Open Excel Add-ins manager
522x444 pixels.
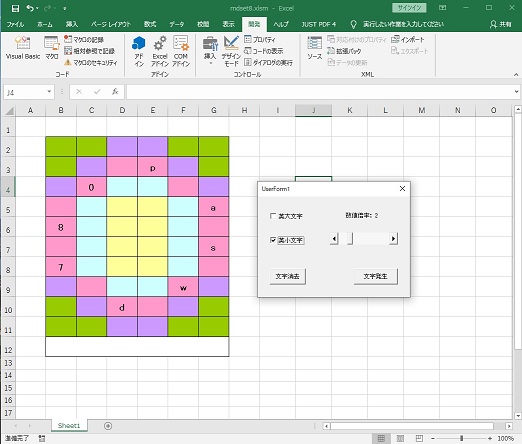click(x=160, y=51)
